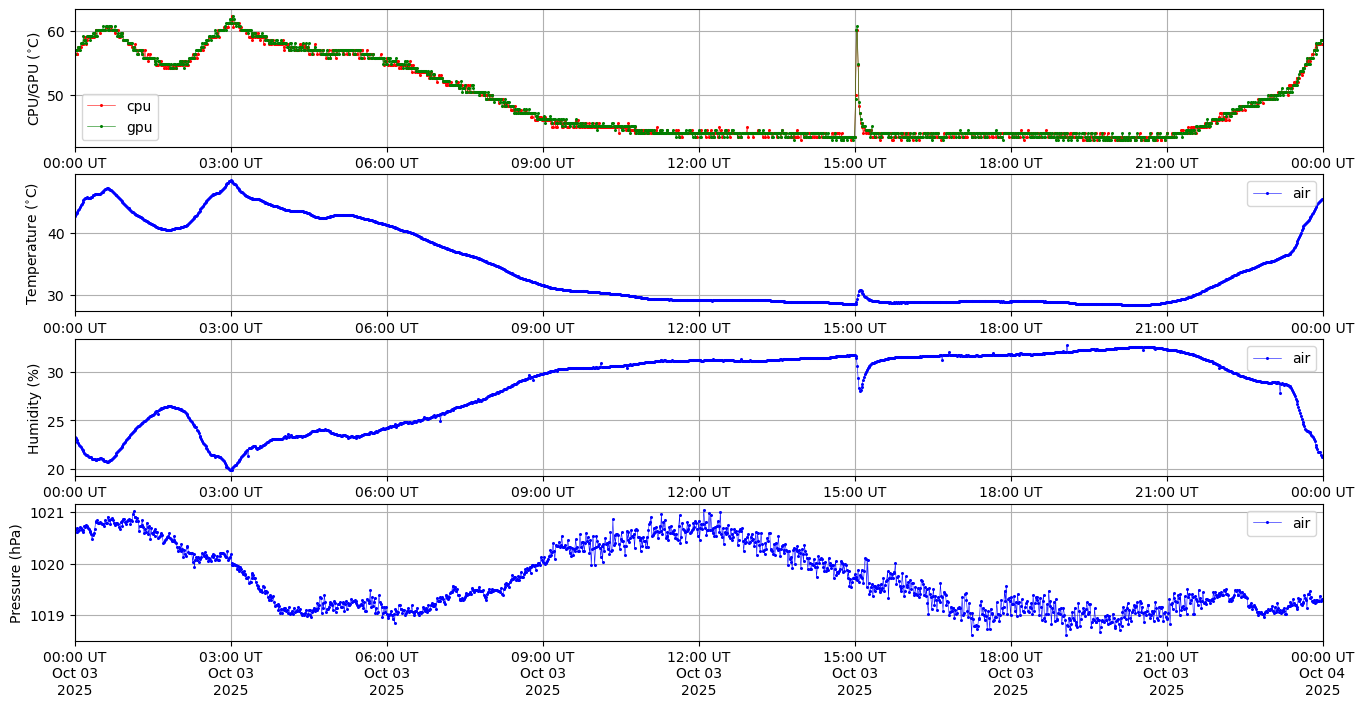Click the humidity minimum at 03:00 UT
1364x707 pixels.
230,469
